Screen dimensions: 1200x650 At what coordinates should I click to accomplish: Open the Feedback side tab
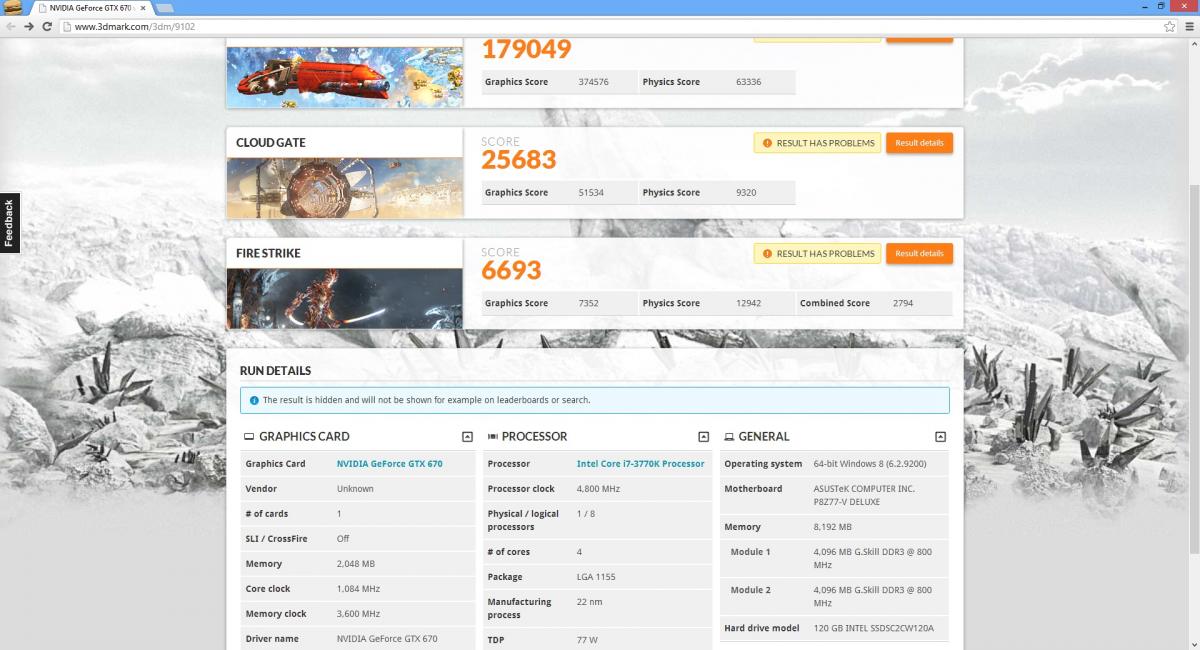pos(9,222)
